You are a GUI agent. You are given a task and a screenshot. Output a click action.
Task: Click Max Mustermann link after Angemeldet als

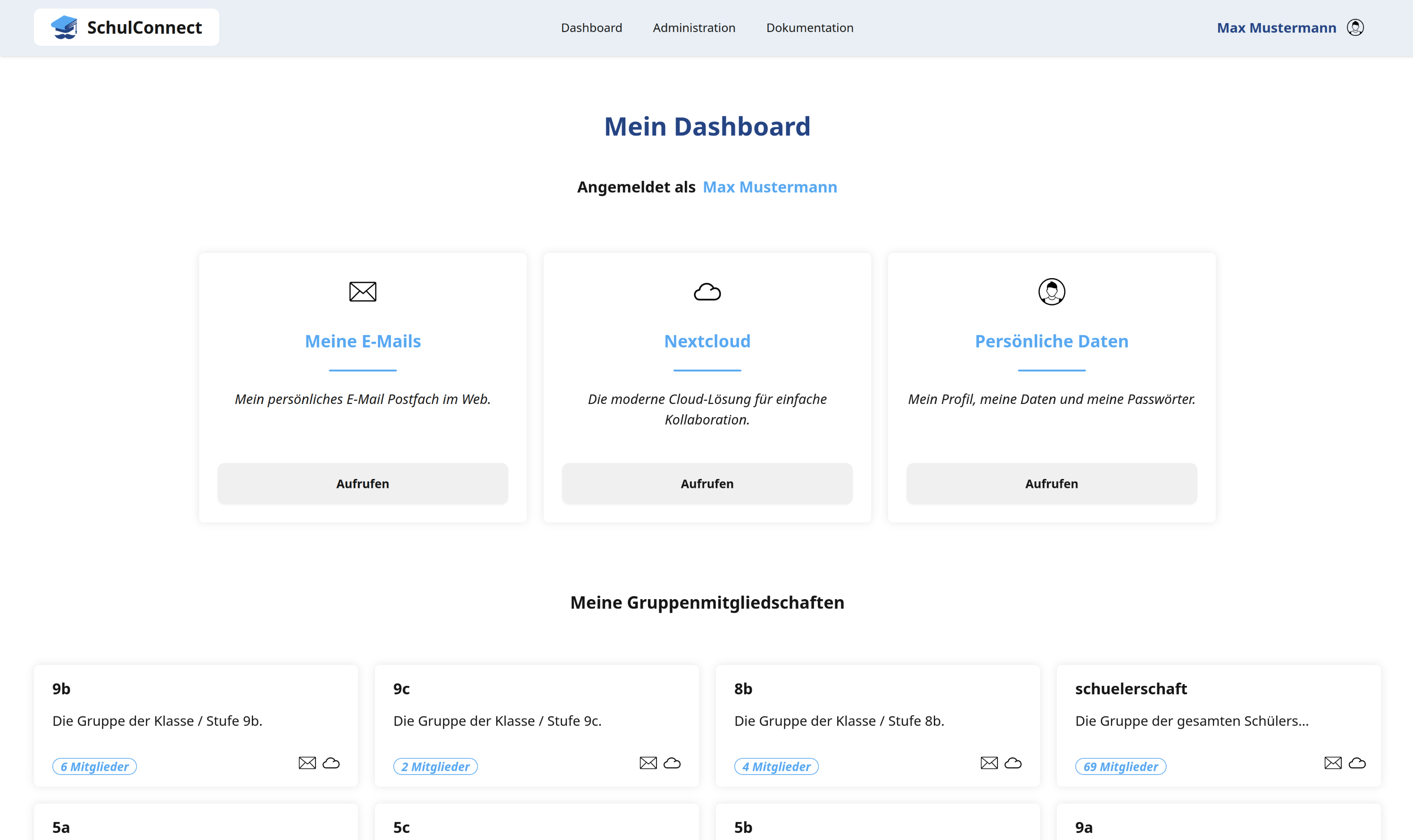coord(770,187)
